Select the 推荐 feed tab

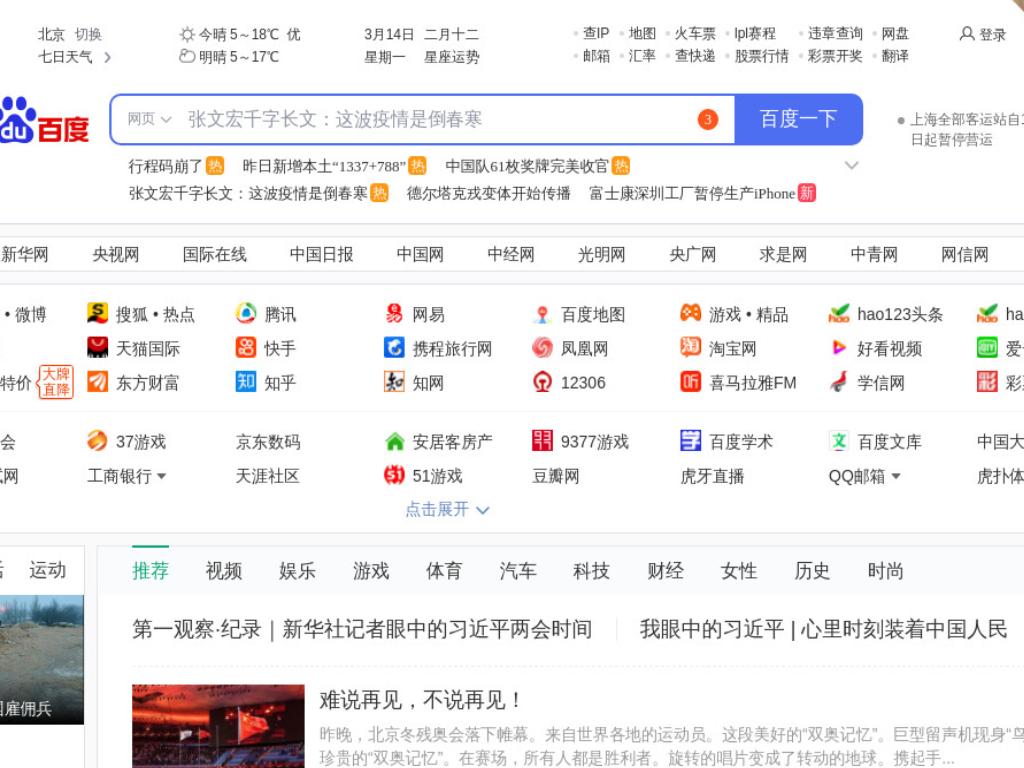(150, 571)
